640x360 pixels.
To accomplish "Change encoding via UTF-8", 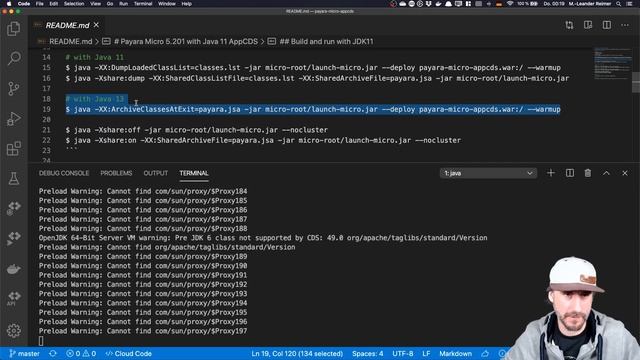I will 402,353.
